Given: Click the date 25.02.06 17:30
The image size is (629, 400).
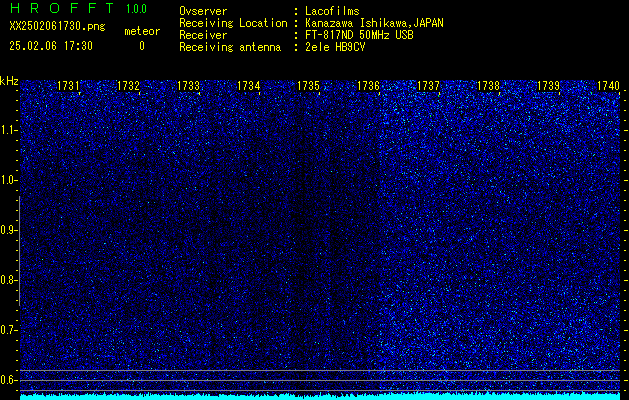Looking at the screenshot, I should [51, 46].
